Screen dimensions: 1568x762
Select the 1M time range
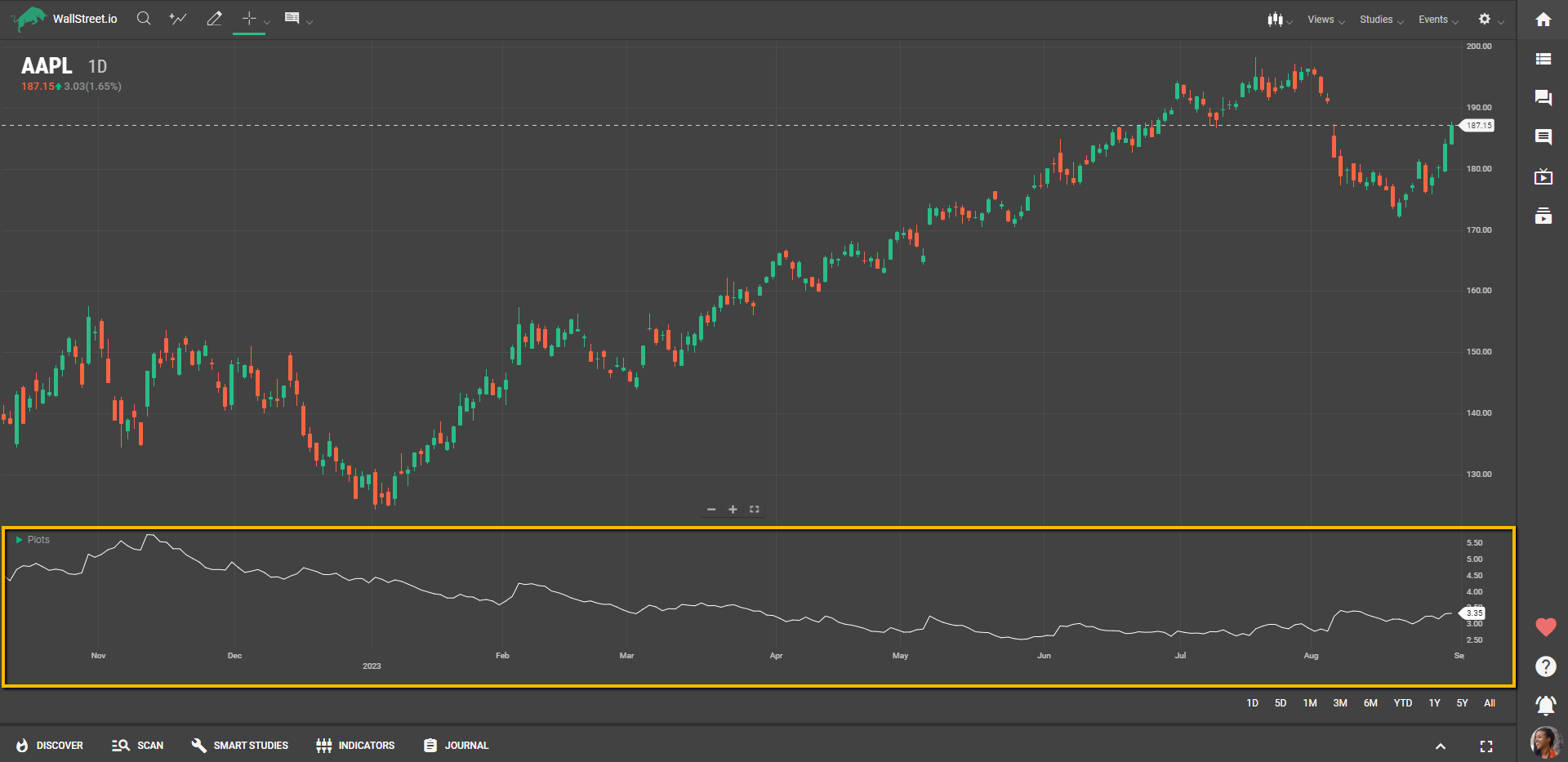[x=1310, y=703]
